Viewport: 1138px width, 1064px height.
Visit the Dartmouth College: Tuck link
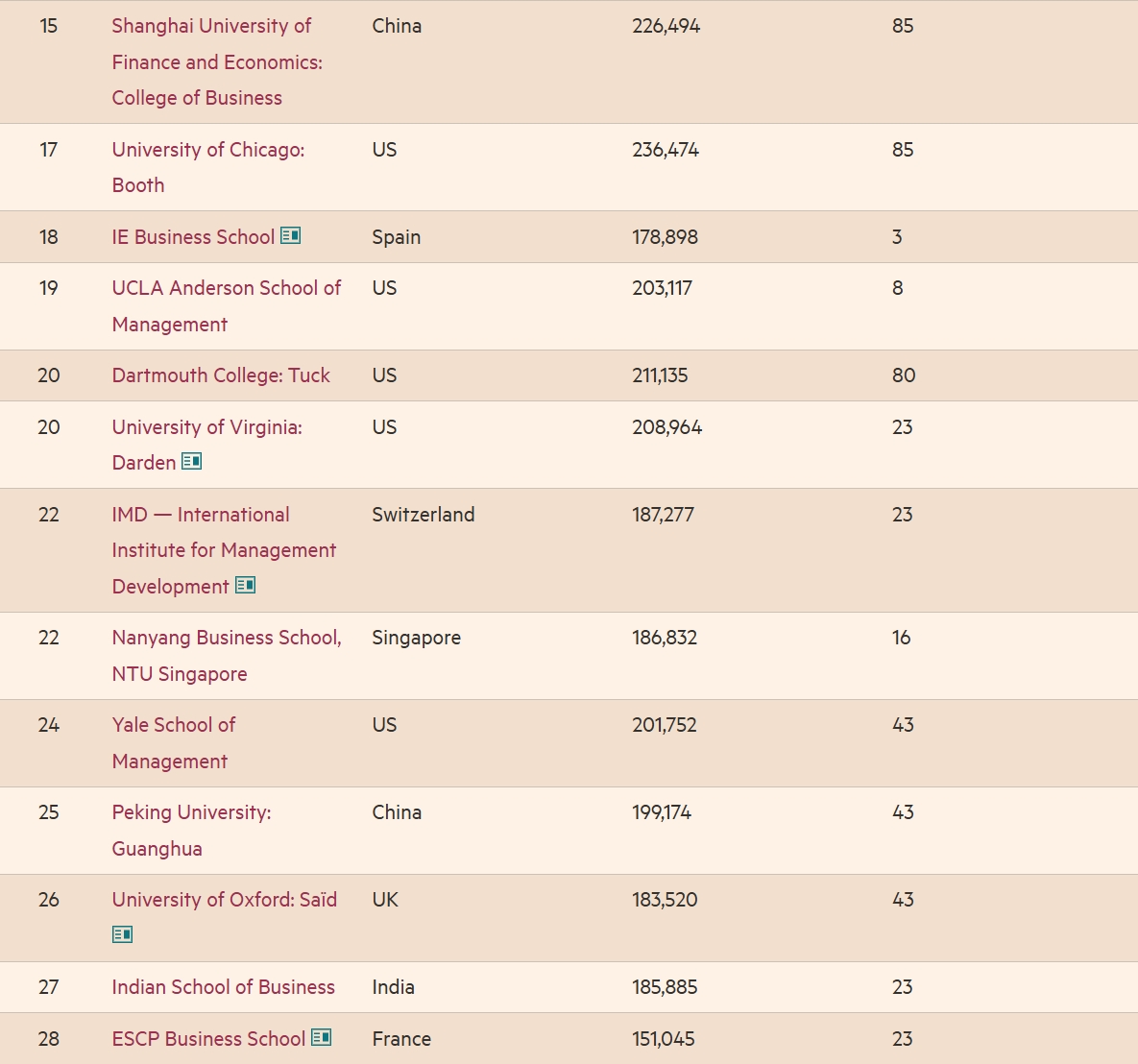coord(221,375)
